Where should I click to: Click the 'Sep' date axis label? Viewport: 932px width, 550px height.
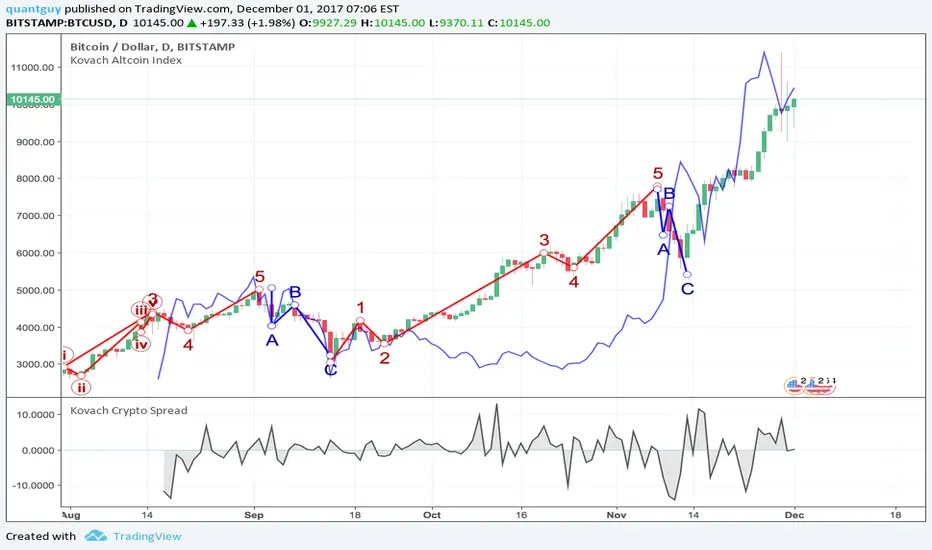pyautogui.click(x=254, y=515)
